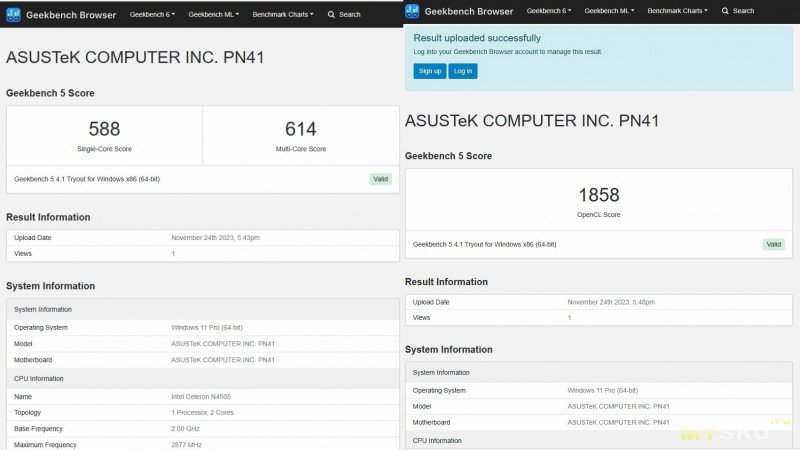
Task: Click the OpenCL Score label
Action: (598, 215)
